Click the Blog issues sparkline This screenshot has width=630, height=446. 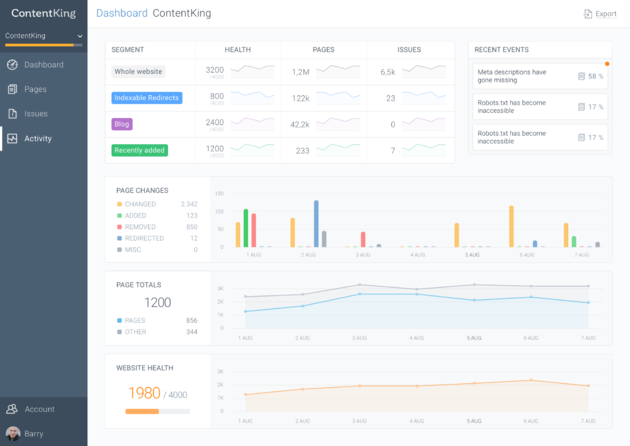point(424,124)
